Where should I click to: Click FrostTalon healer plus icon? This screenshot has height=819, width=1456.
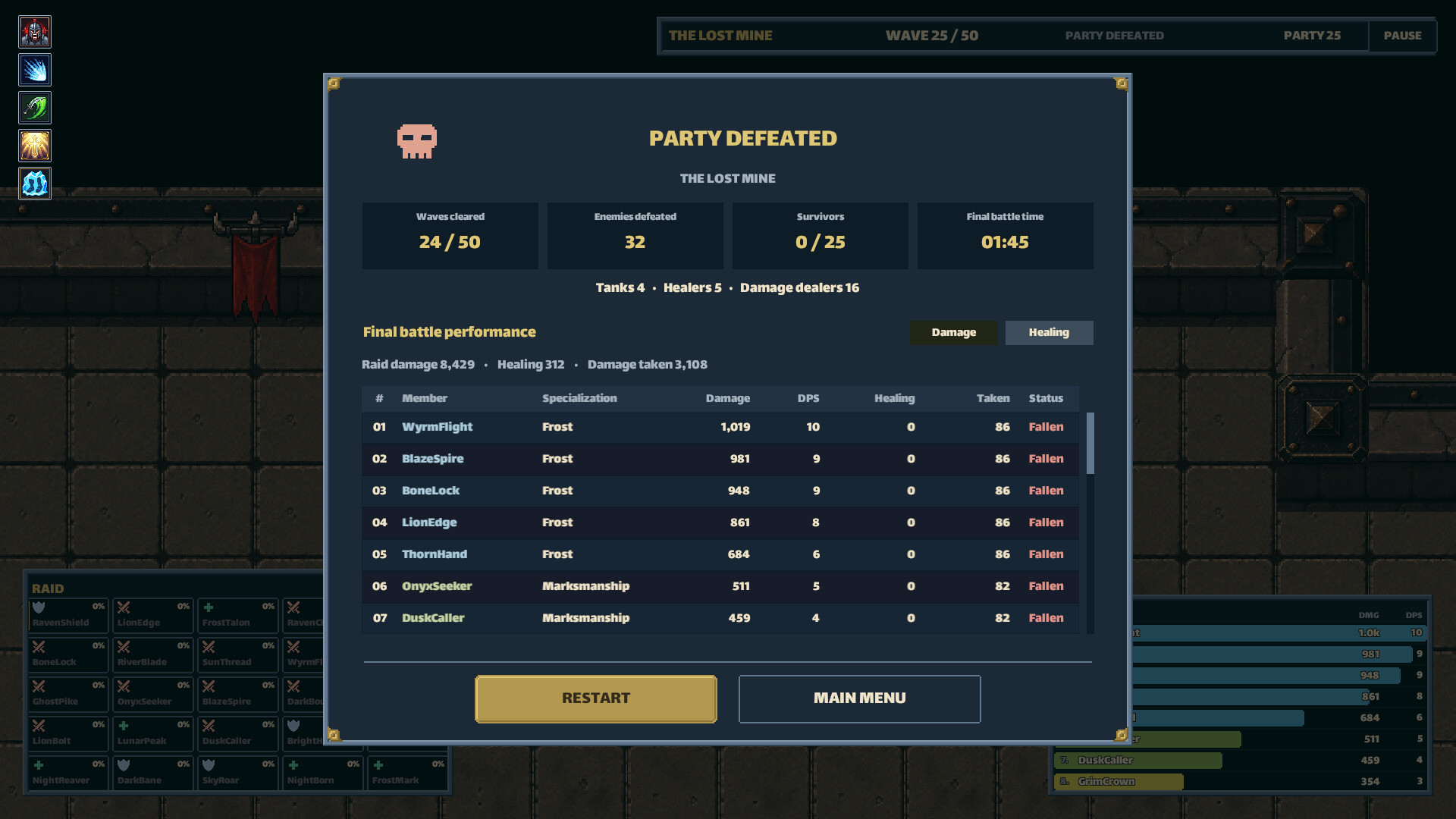[209, 607]
